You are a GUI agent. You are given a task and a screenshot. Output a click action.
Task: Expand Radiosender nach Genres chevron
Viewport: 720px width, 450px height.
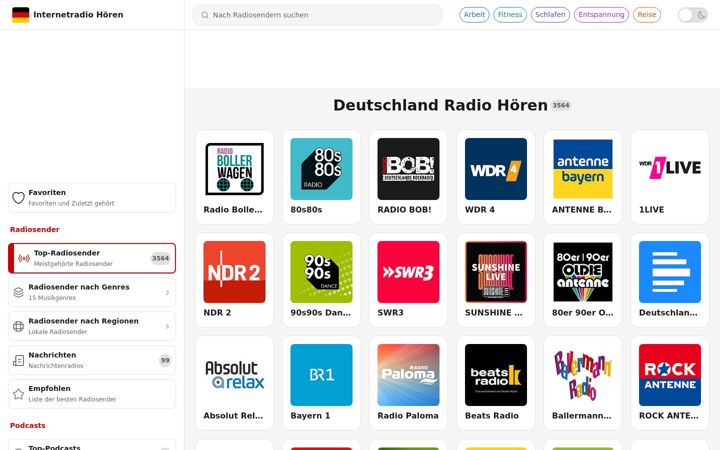coord(167,292)
